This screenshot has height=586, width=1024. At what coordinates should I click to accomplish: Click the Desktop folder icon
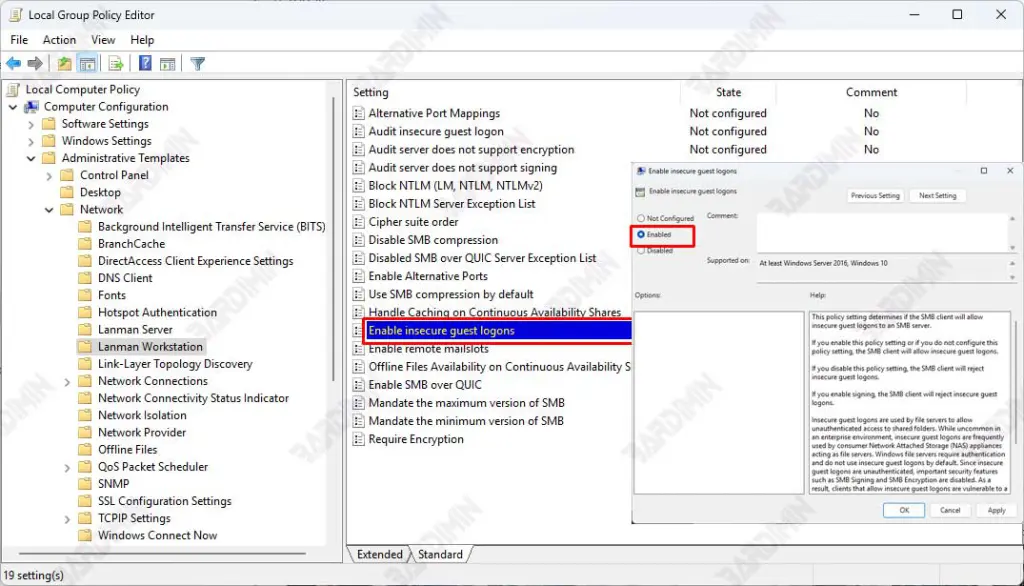pyautogui.click(x=67, y=192)
